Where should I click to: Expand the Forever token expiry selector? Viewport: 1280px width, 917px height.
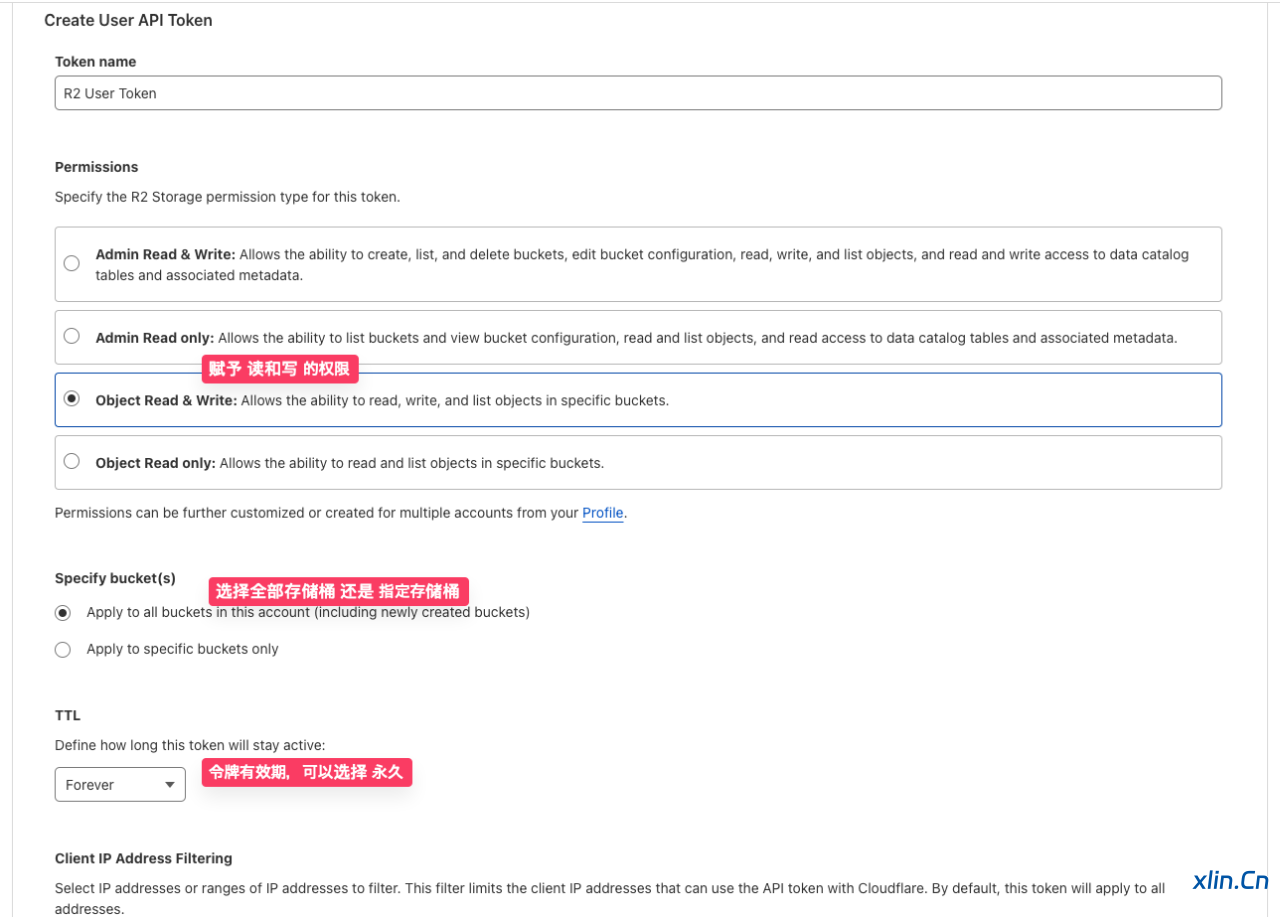120,784
